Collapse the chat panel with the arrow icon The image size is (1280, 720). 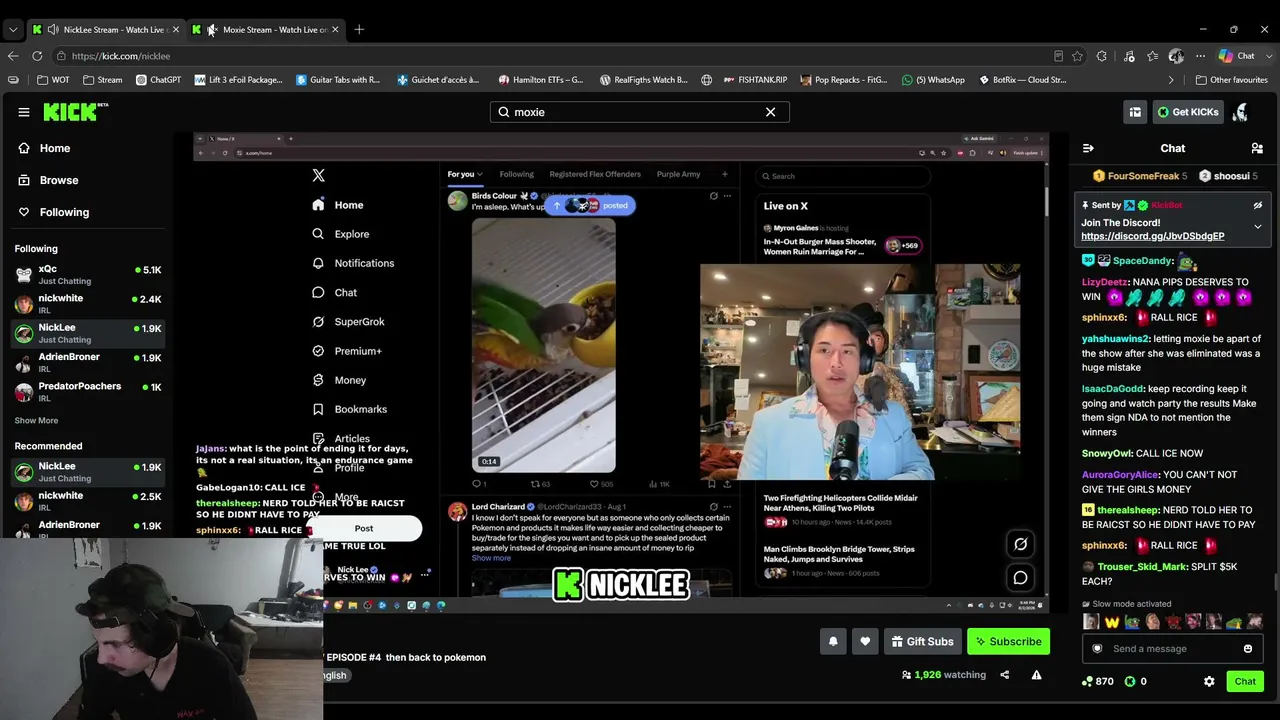pos(1088,148)
